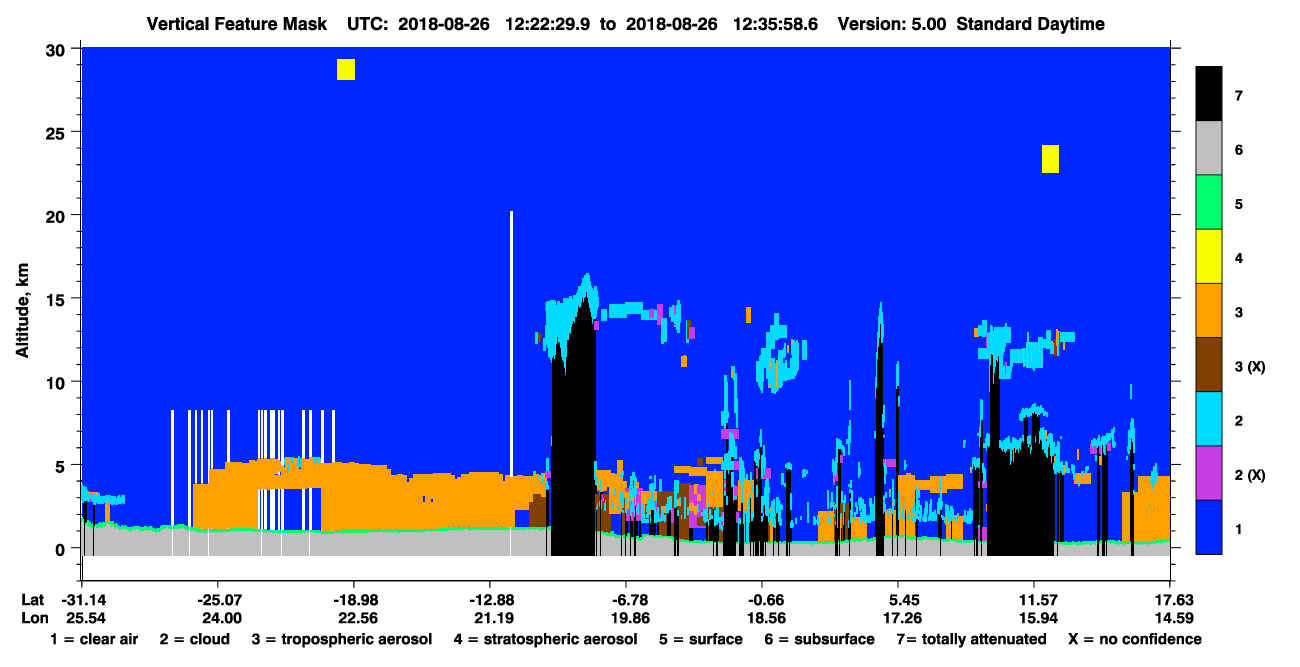Image resolution: width=1300 pixels, height=667 pixels.
Task: Click the '2 = cloud' legend text
Action: pyautogui.click(x=193, y=639)
